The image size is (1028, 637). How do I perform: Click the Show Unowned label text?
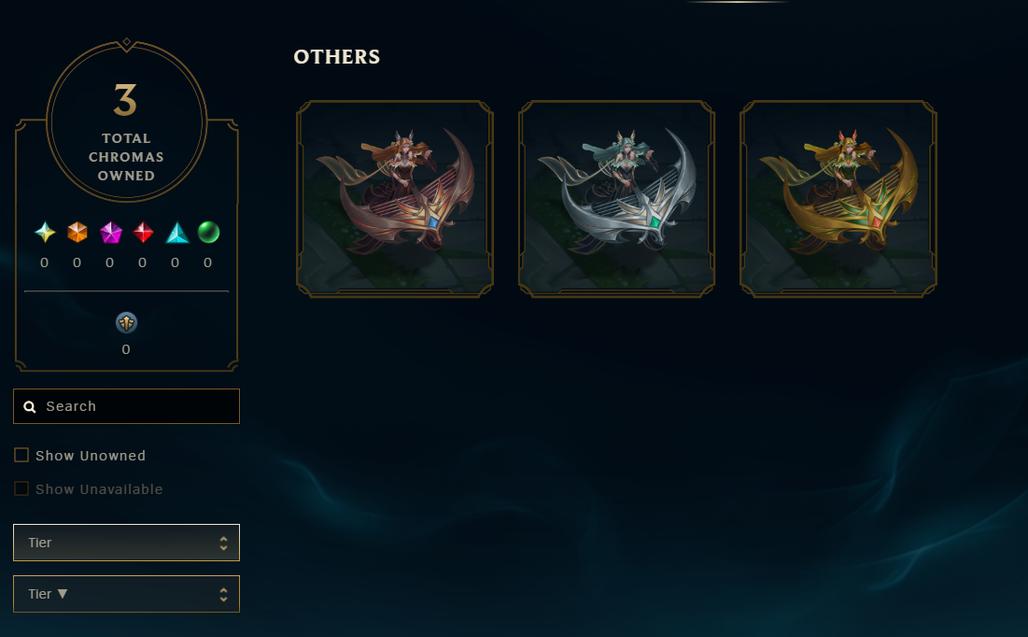click(90, 455)
